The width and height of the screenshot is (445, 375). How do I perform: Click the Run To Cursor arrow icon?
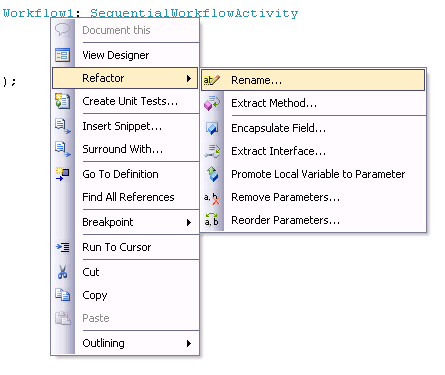(x=63, y=247)
